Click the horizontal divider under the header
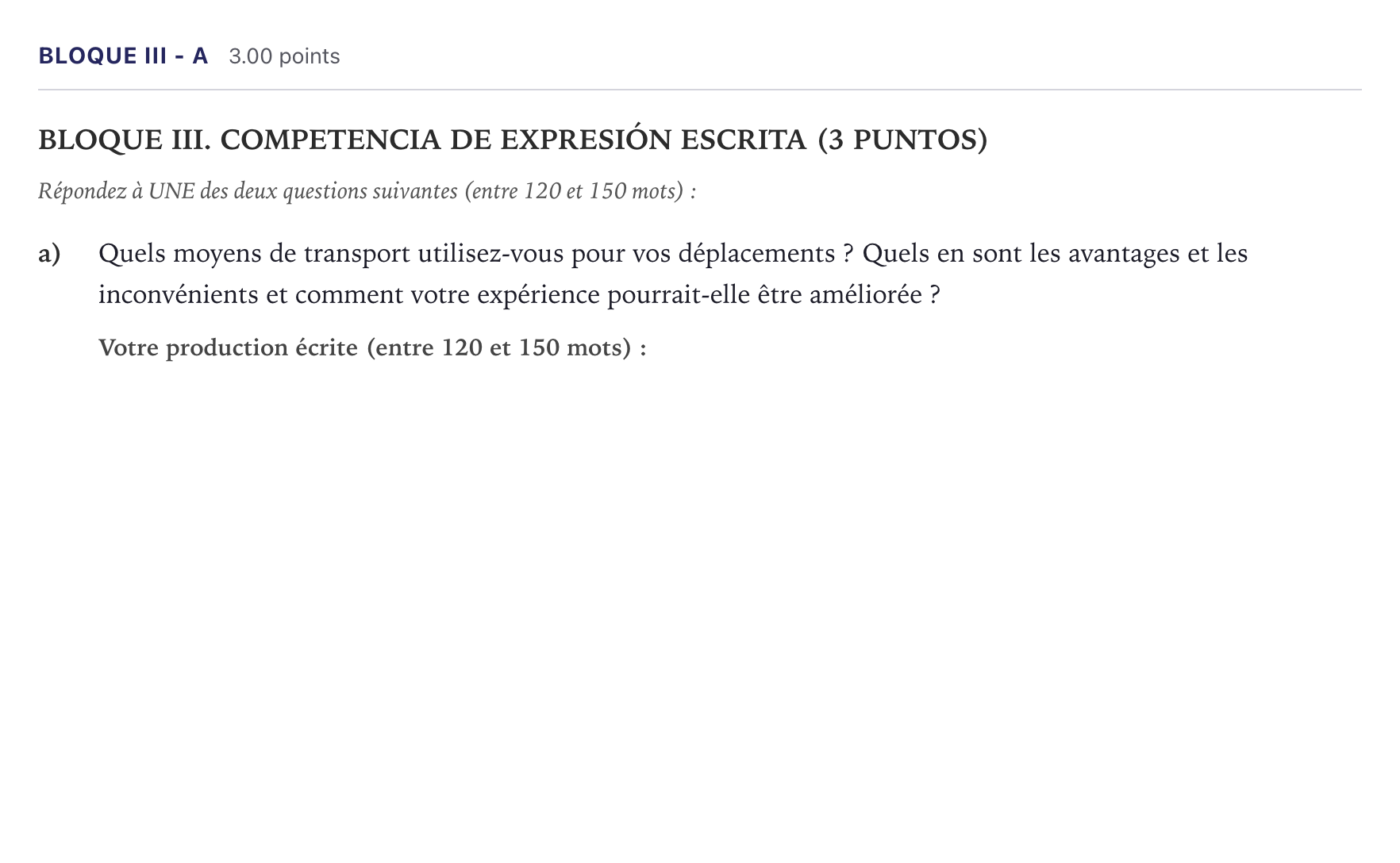This screenshot has height=863, width=1400. (x=700, y=90)
